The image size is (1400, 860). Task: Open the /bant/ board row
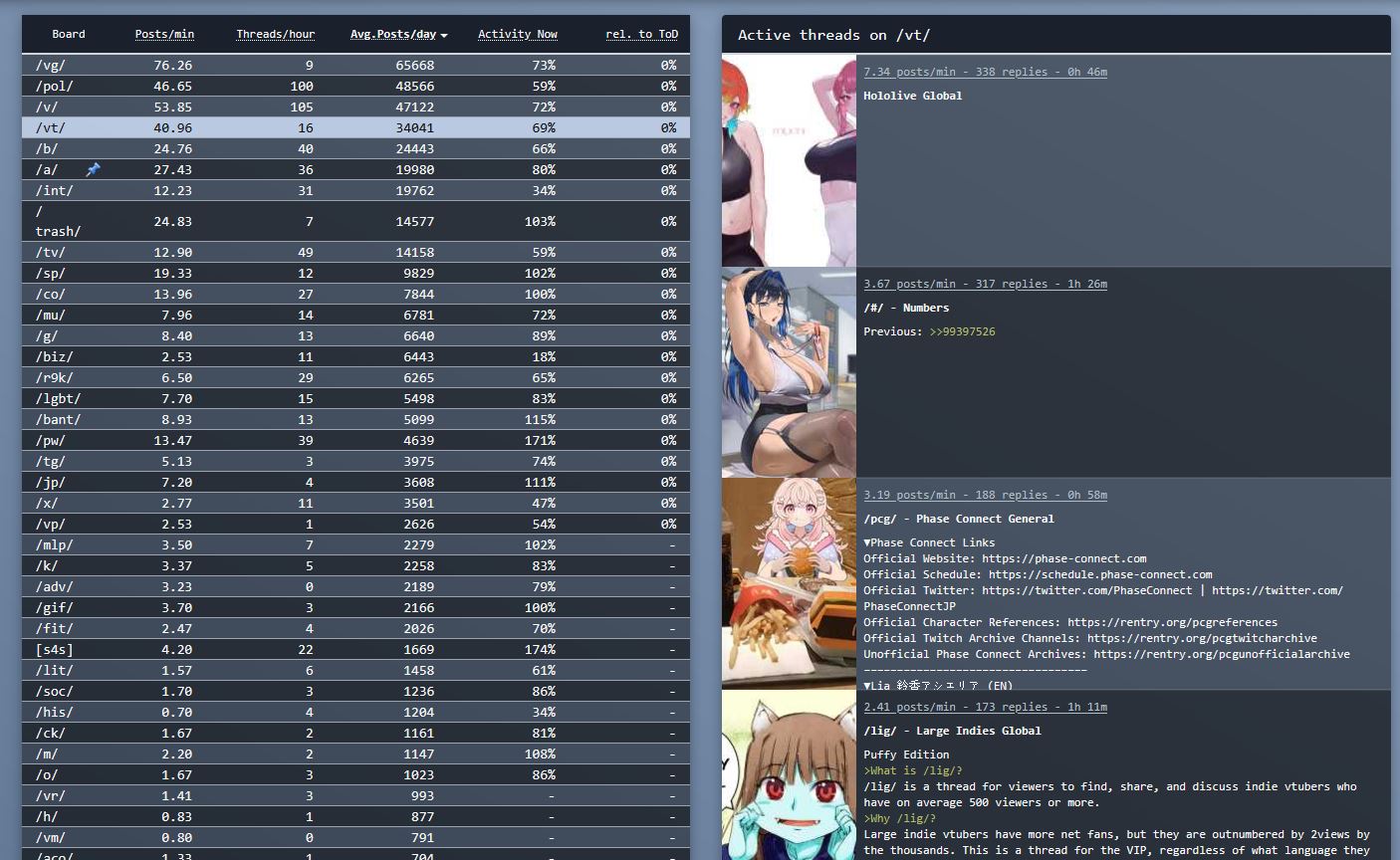pyautogui.click(x=355, y=419)
